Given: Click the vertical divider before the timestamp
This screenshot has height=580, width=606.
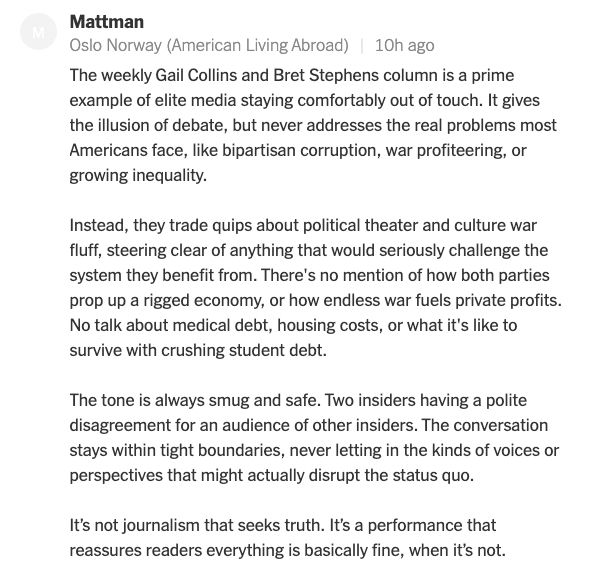Looking at the screenshot, I should coord(362,46).
